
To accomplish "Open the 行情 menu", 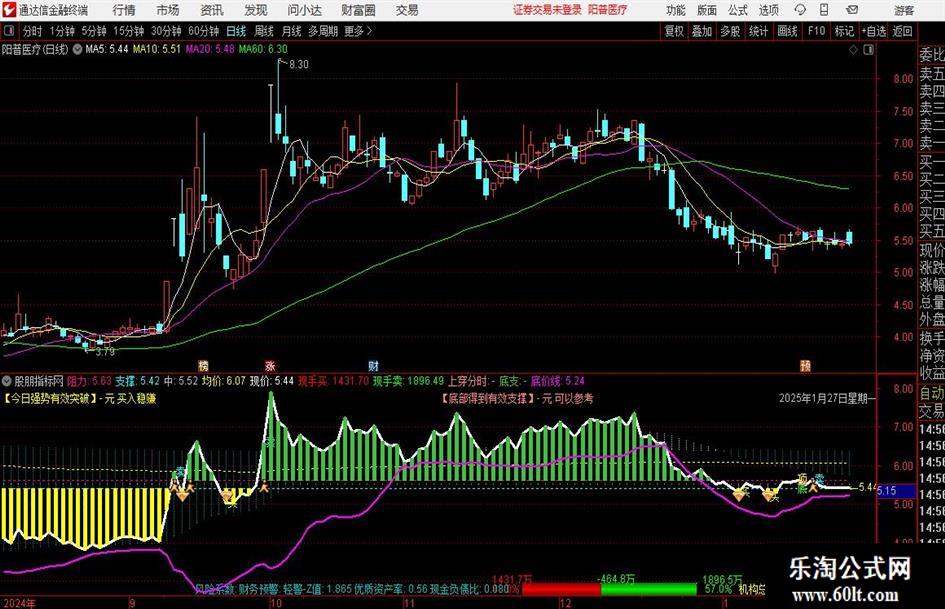I will point(124,10).
